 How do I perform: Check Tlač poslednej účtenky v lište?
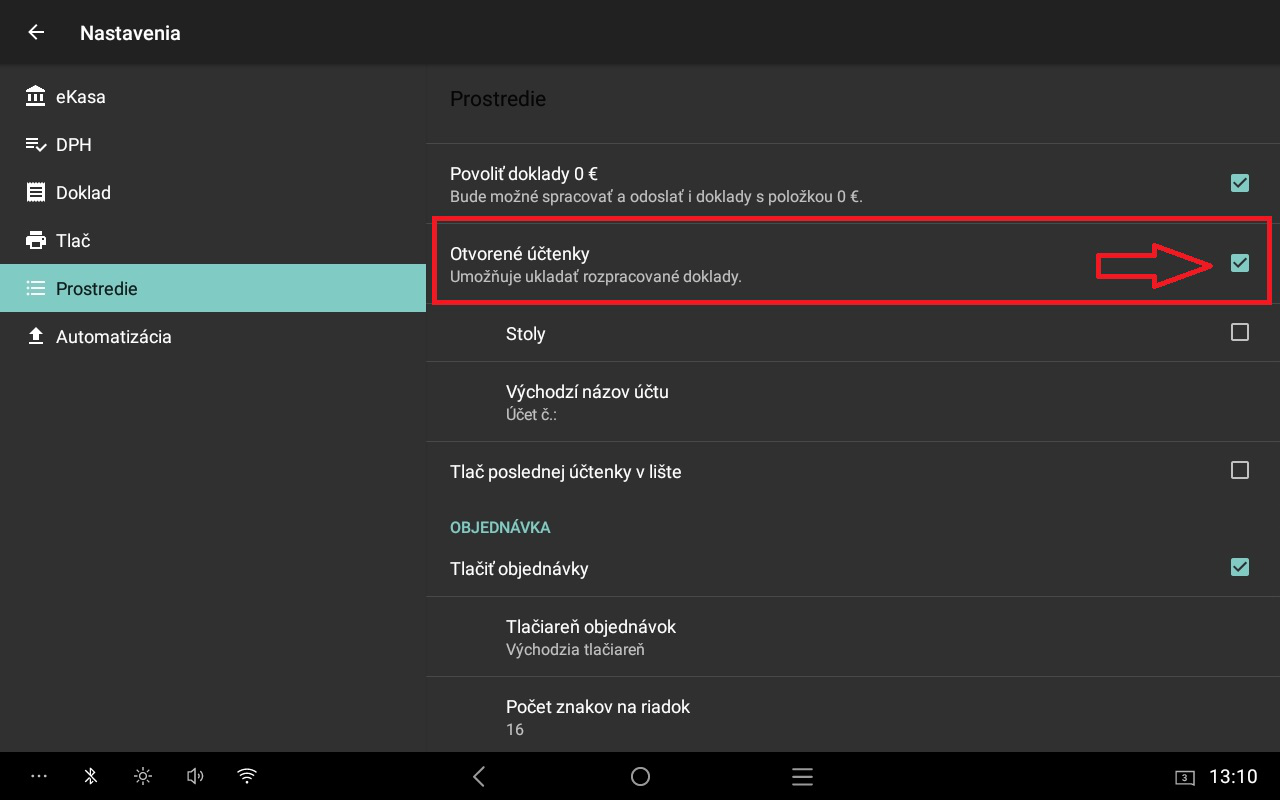[x=1240, y=470]
